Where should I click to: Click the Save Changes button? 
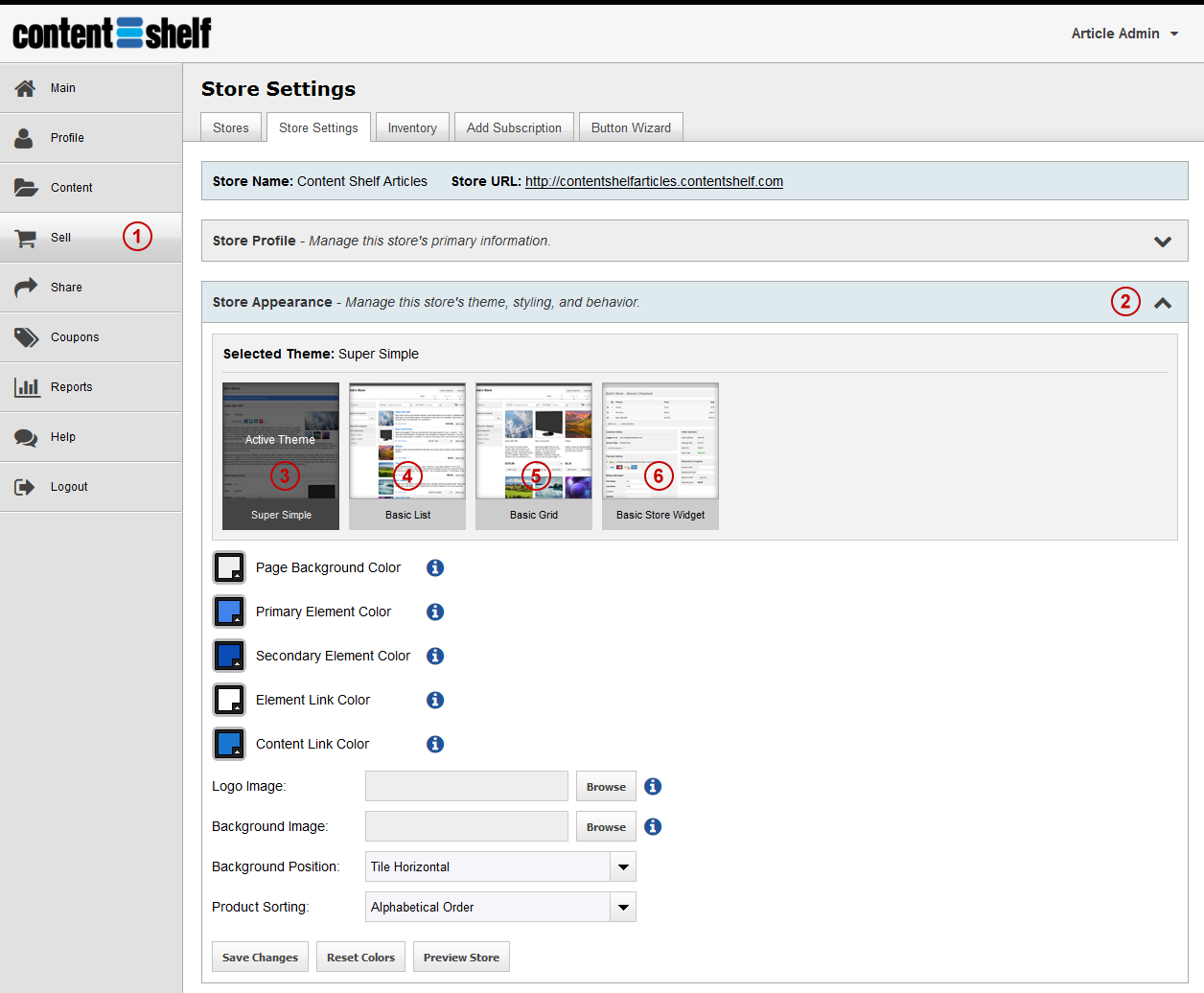(260, 957)
